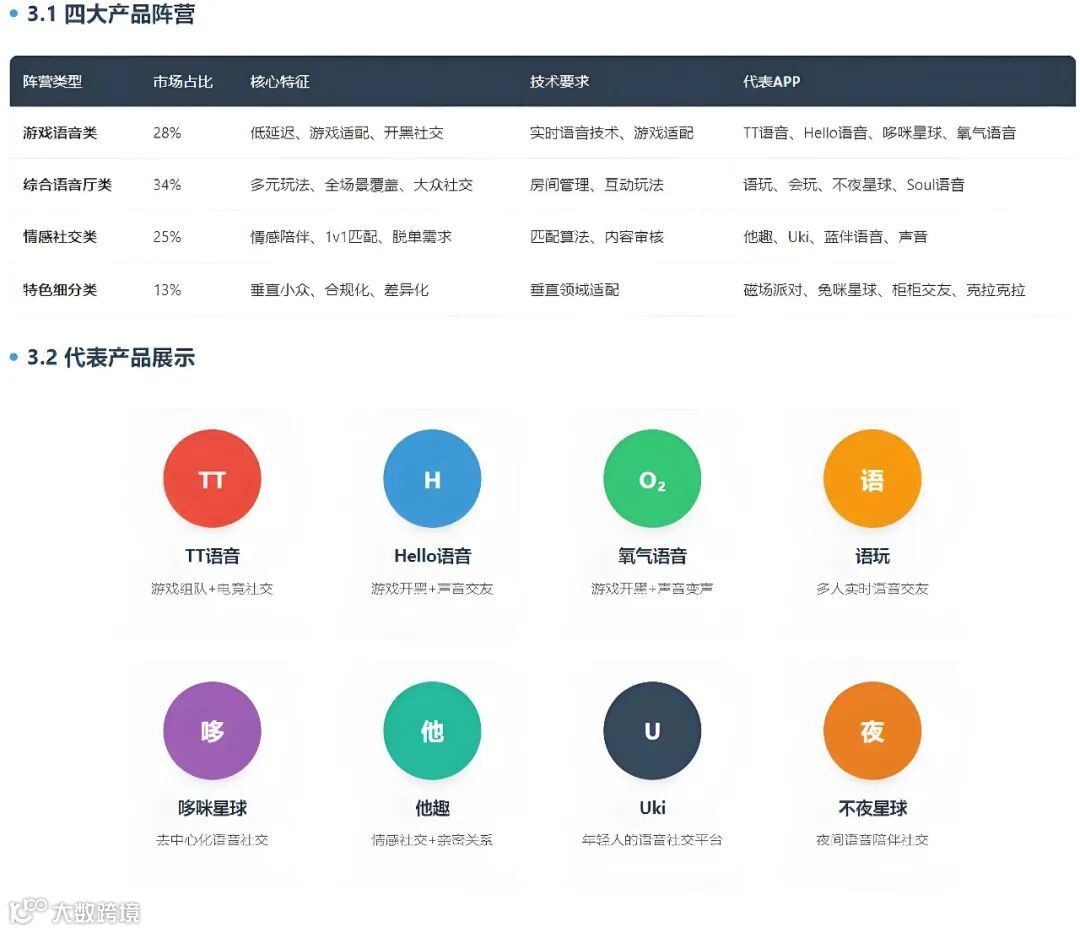The width and height of the screenshot is (1080, 932).
Task: Click the orange 夜 icon for 不夜星球
Action: click(x=872, y=730)
